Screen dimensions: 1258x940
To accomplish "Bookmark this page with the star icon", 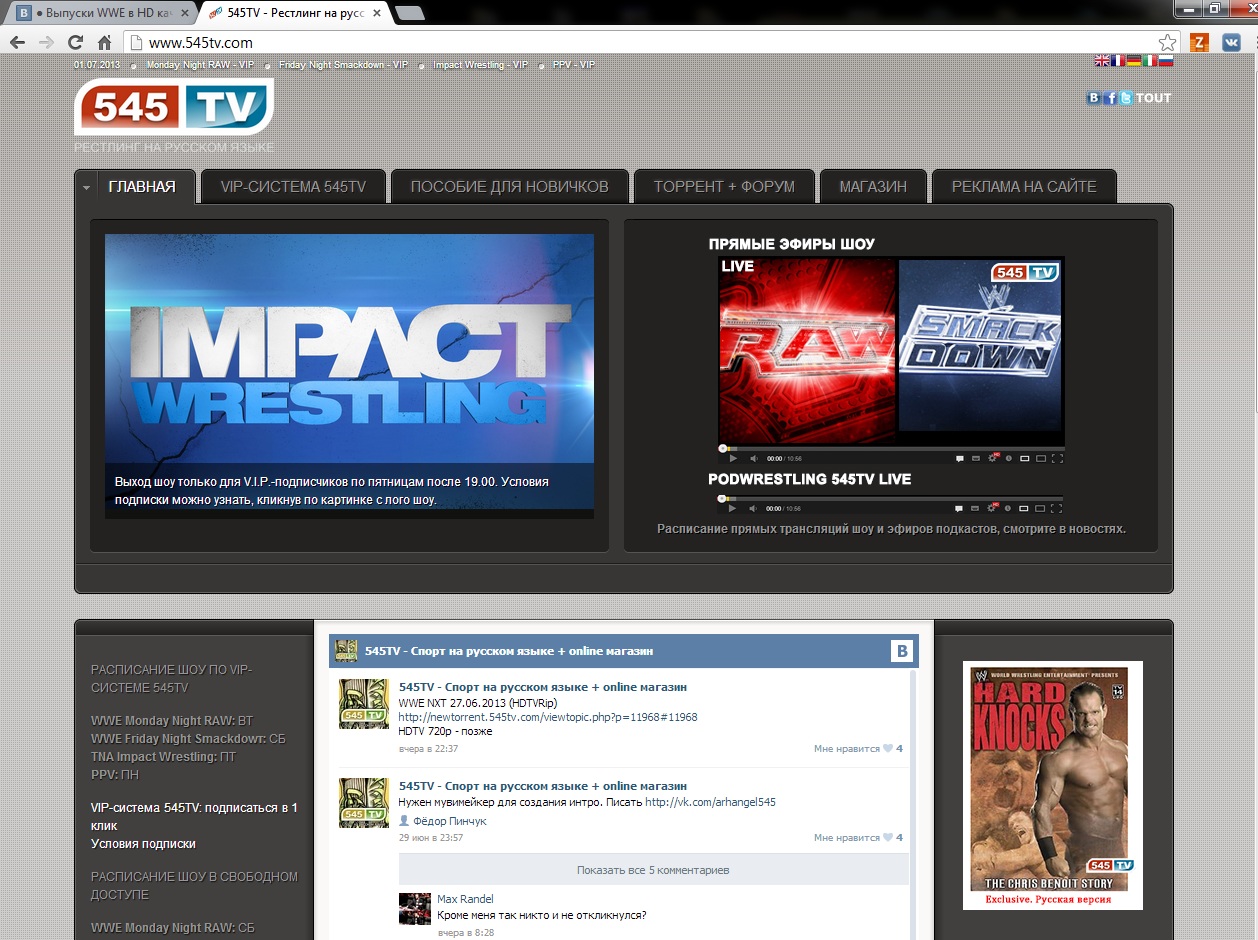I will [1167, 42].
